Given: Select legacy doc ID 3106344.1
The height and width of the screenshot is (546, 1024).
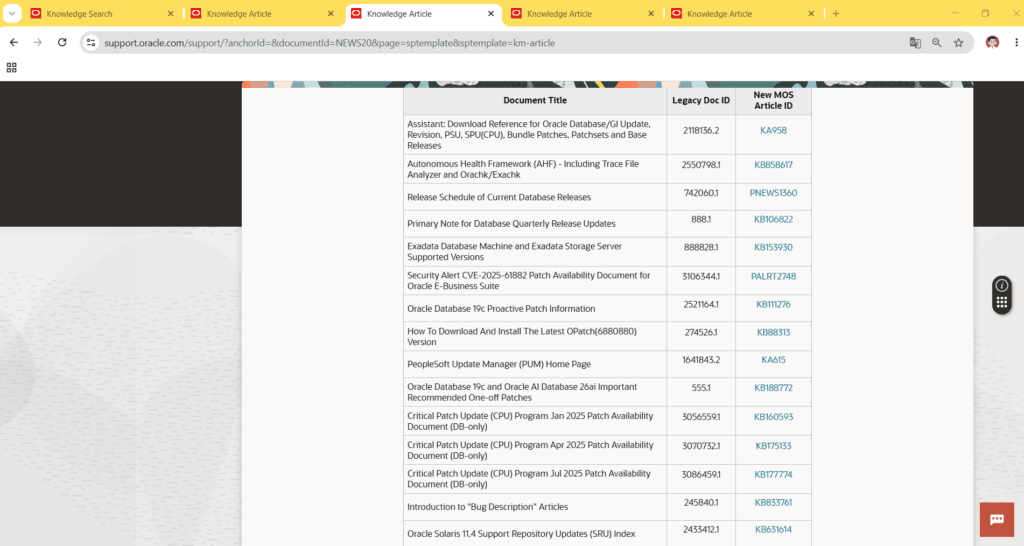Looking at the screenshot, I should tap(701, 276).
